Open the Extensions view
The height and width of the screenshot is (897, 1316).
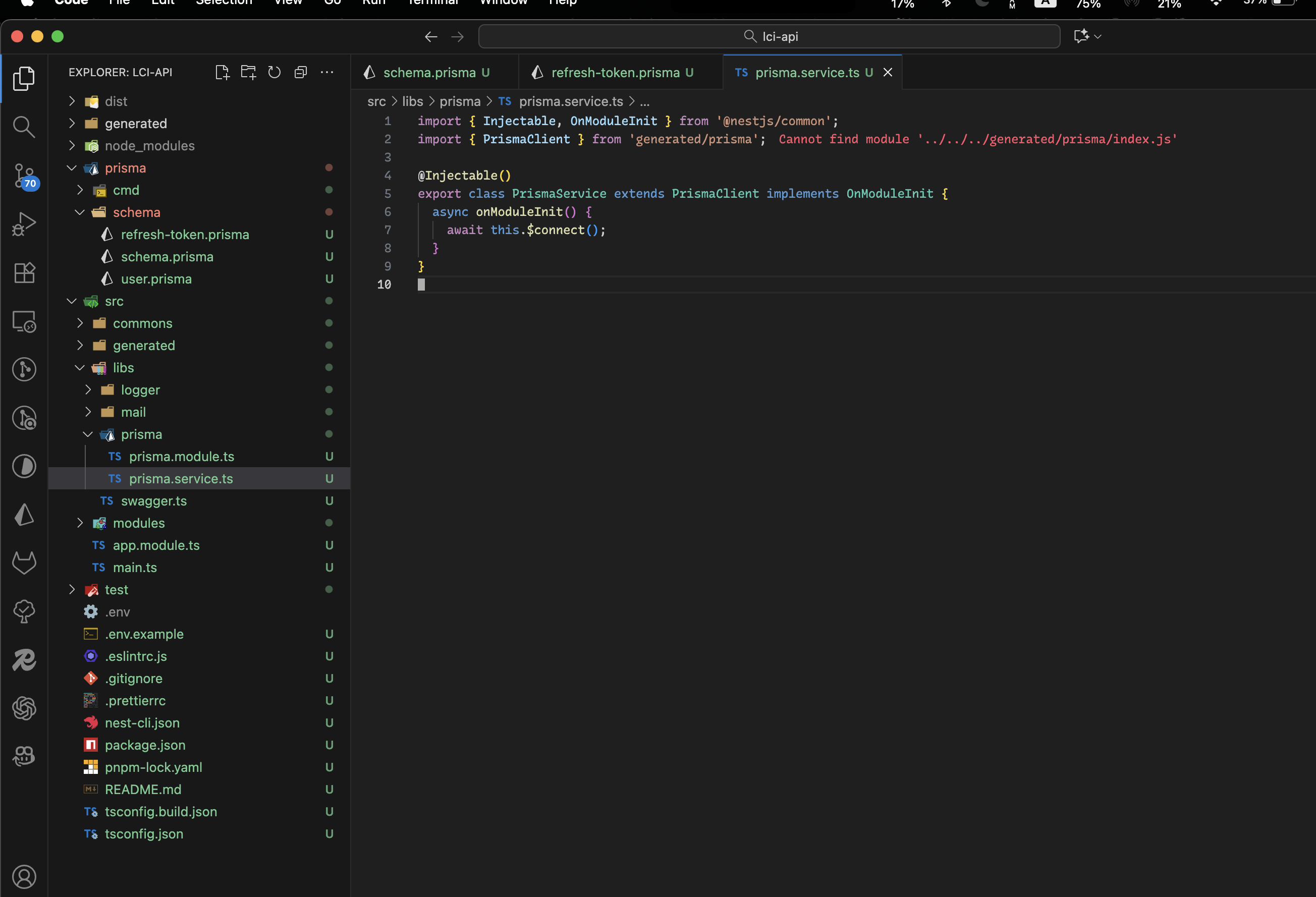[24, 273]
